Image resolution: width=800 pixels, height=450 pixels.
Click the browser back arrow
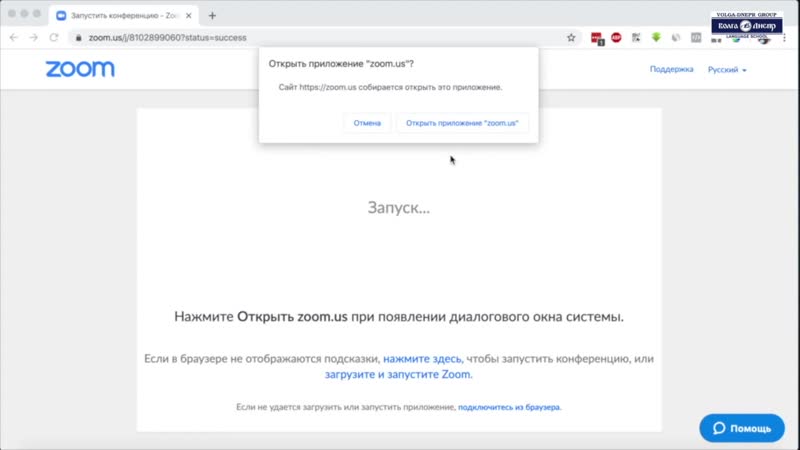tap(14, 38)
